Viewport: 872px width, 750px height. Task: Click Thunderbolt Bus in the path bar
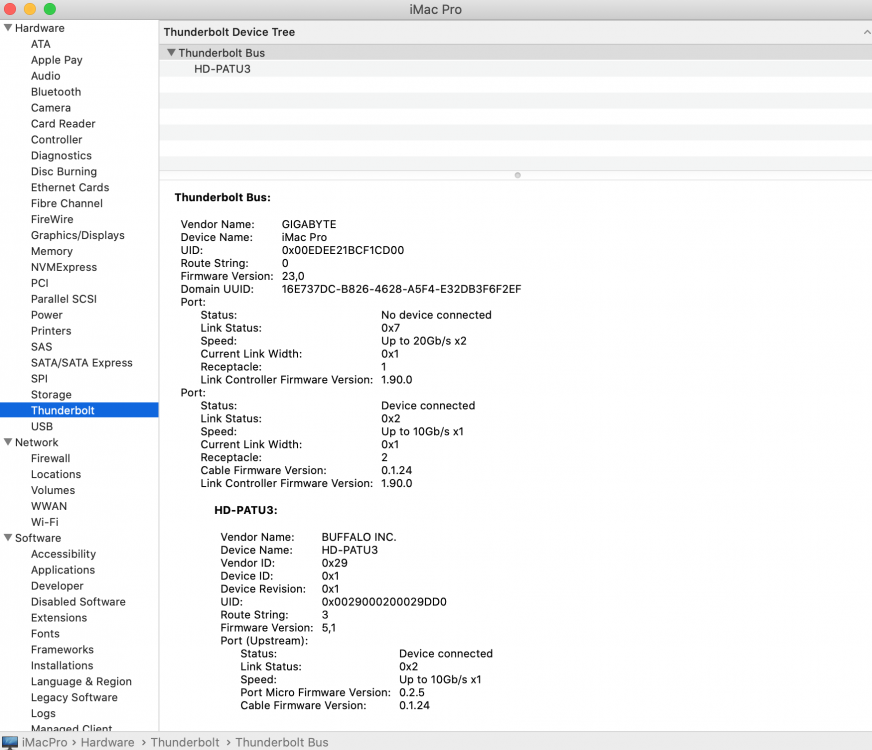(281, 742)
